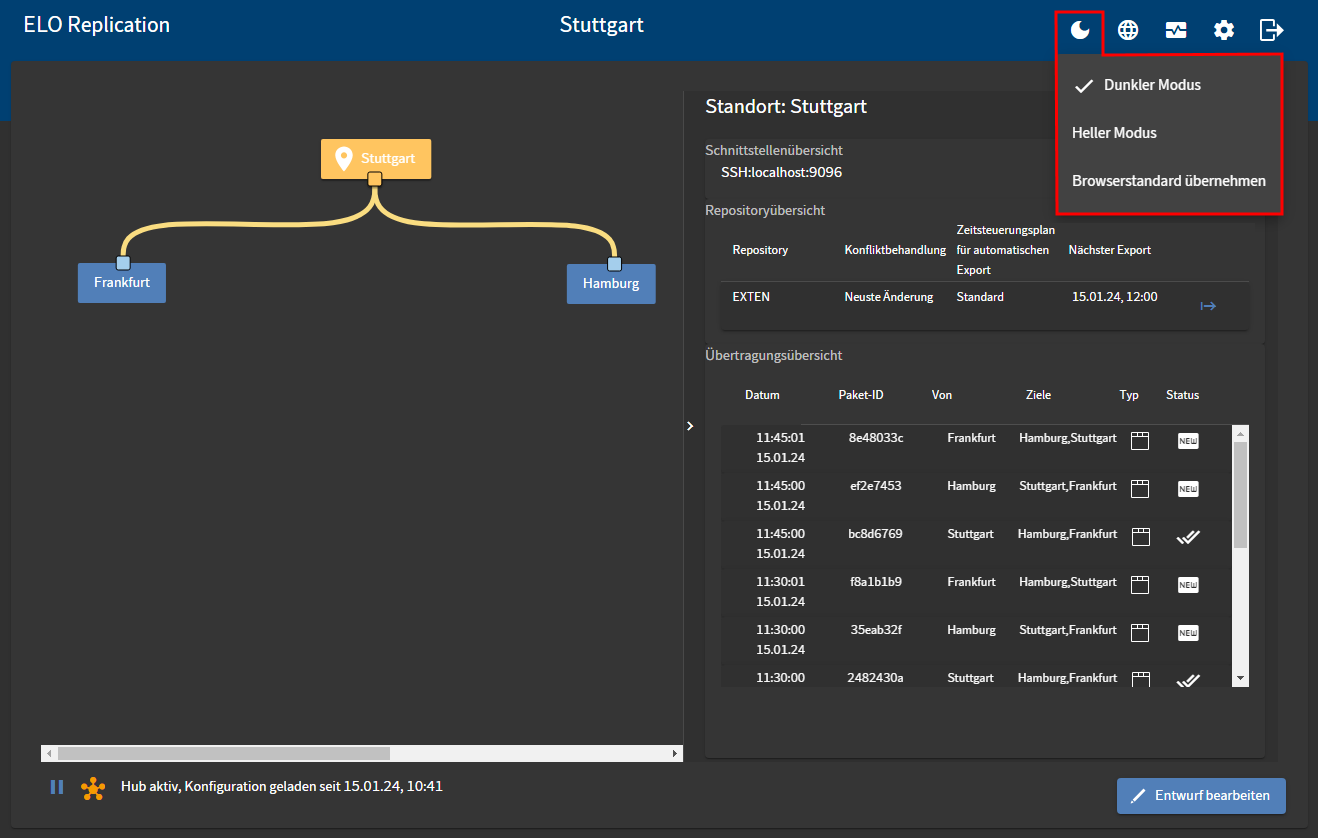Open settings gear in header
The width and height of the screenshot is (1318, 838).
pyautogui.click(x=1224, y=30)
